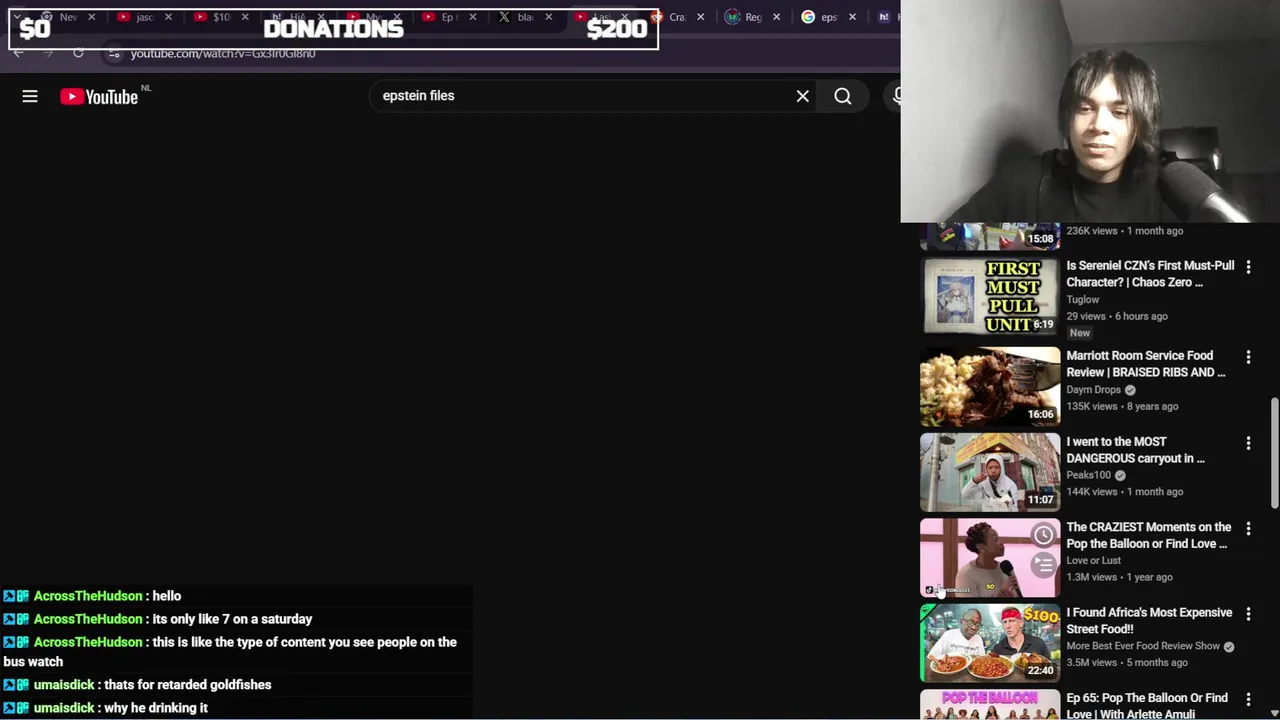Viewport: 1280px width, 720px height.
Task: Open 'I Found Africa's Most Expensive Street Food' title
Action: [1149, 621]
